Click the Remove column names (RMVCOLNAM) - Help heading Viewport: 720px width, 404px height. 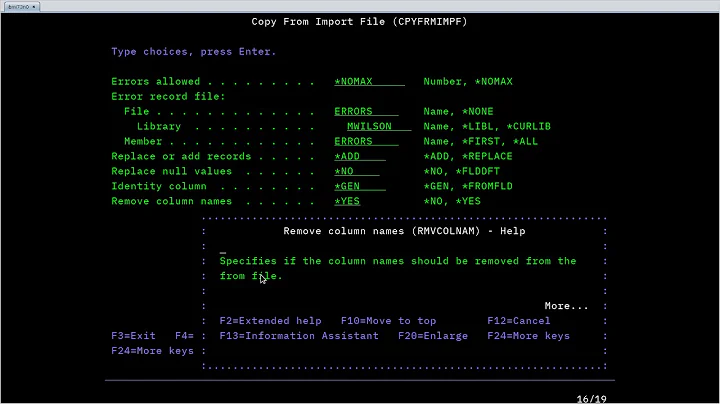(404, 231)
